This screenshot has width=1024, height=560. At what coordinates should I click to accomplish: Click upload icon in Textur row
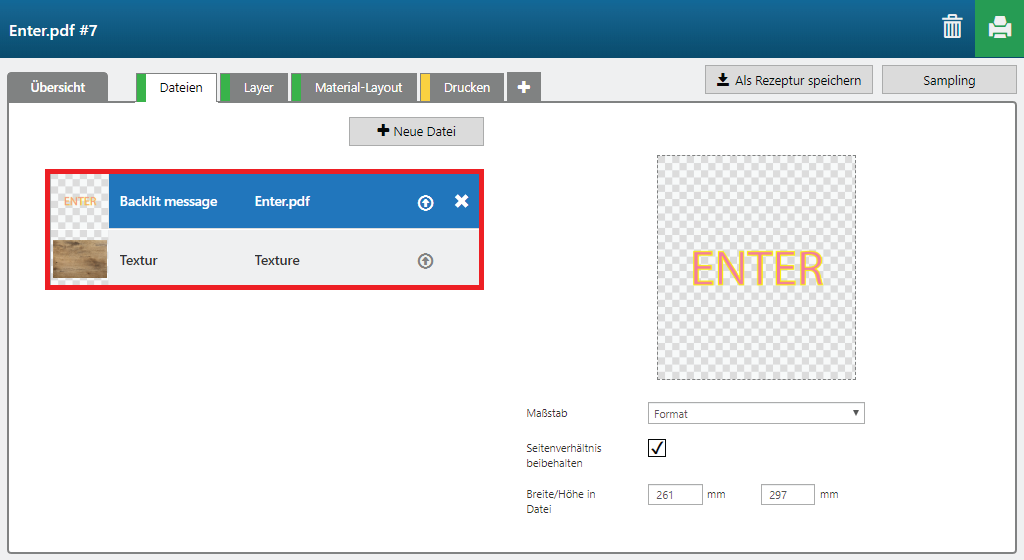pos(425,261)
